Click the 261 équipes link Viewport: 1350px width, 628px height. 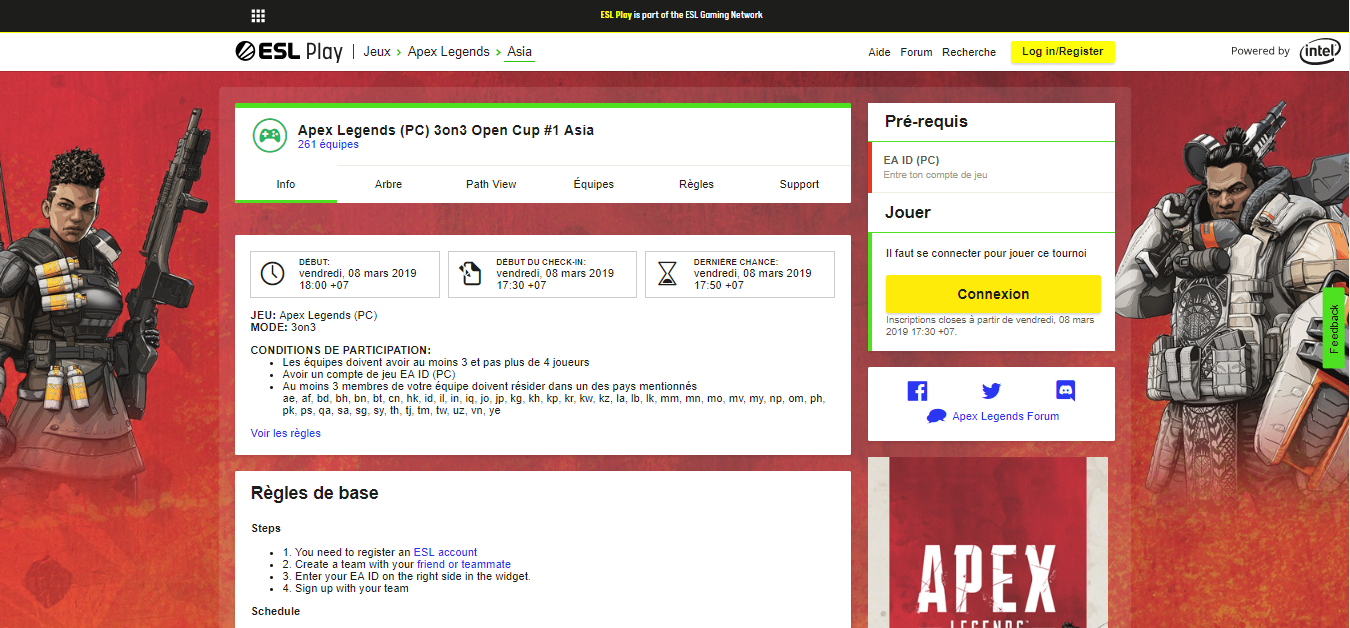[328, 144]
